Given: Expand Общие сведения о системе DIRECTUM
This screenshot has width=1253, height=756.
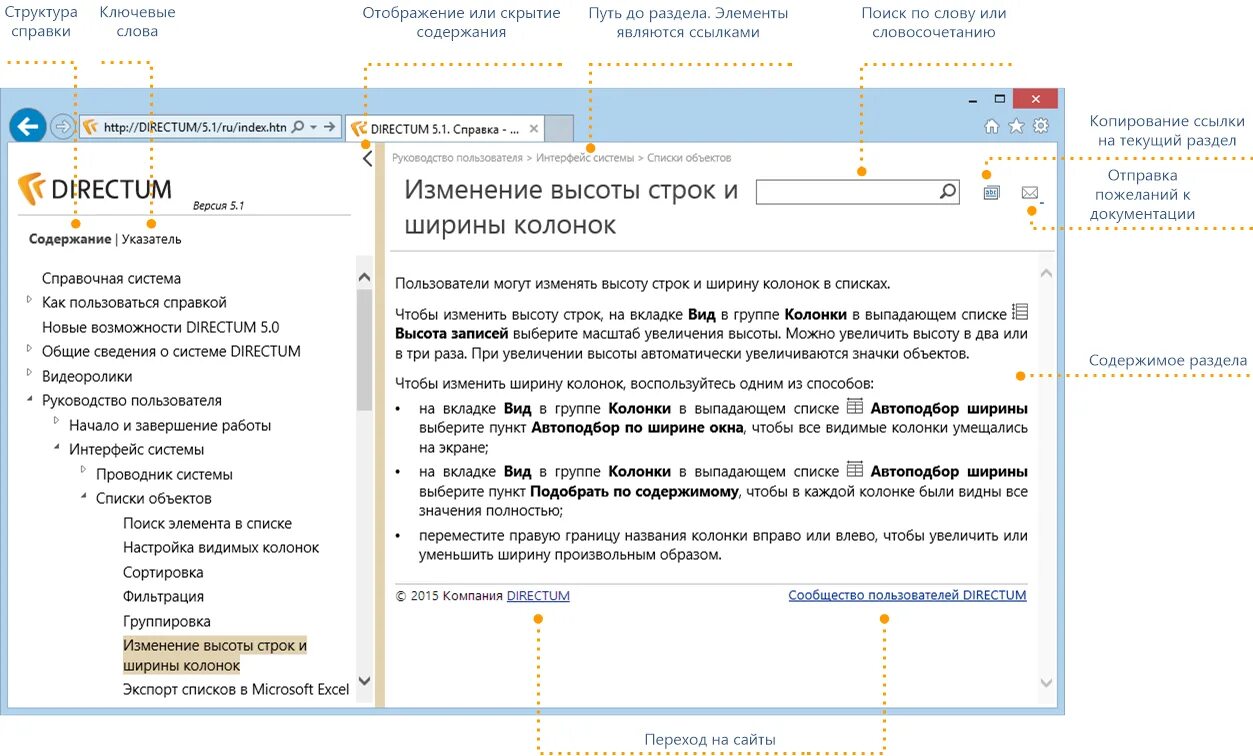Looking at the screenshot, I should [x=29, y=348].
